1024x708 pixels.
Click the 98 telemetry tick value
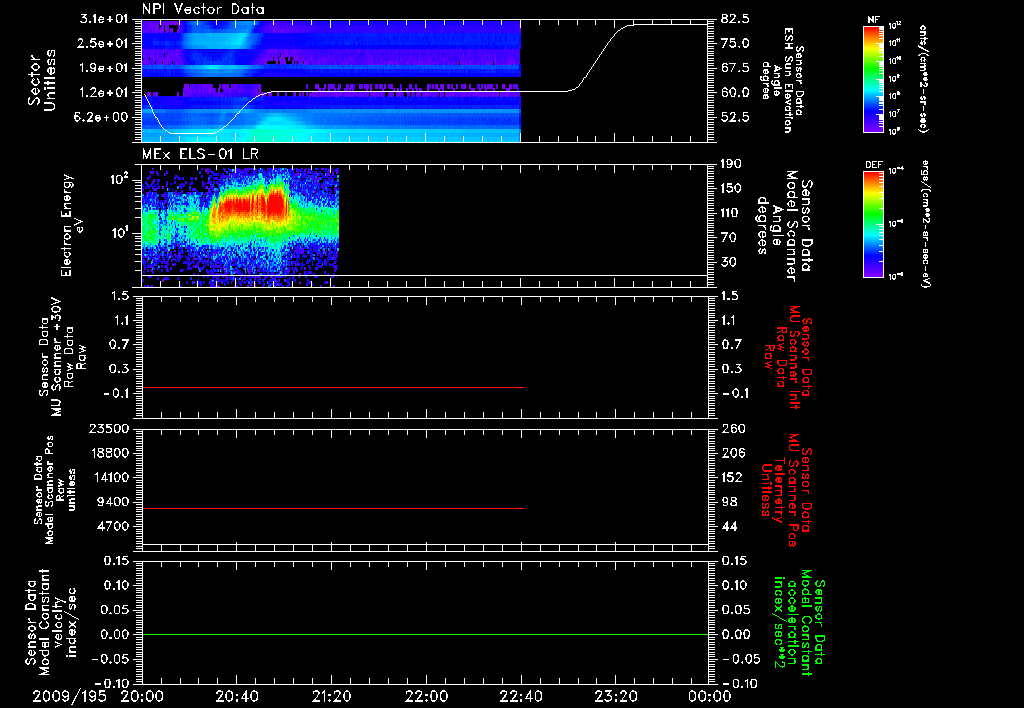(729, 502)
